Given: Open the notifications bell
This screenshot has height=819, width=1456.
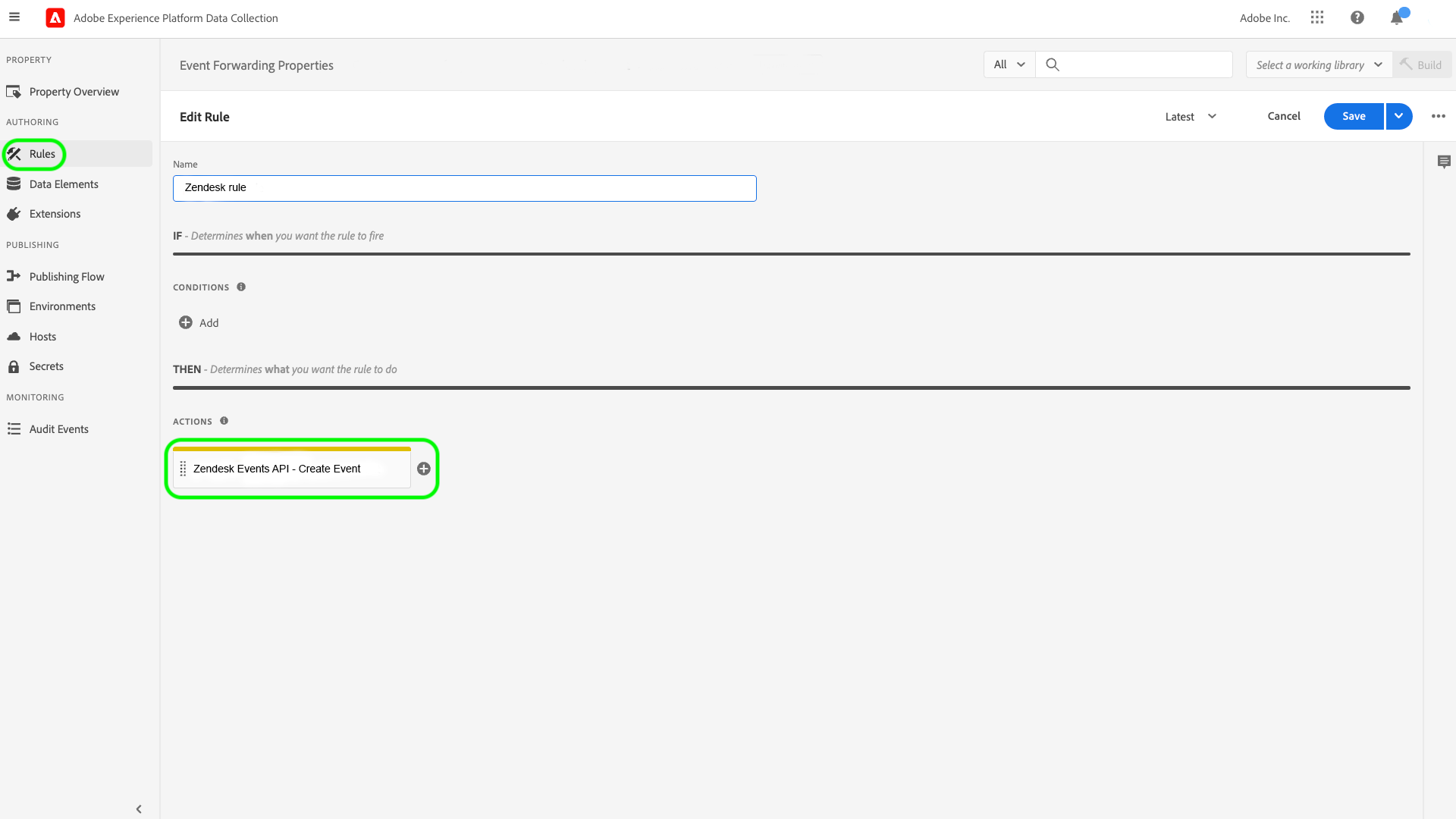Looking at the screenshot, I should click(1397, 18).
